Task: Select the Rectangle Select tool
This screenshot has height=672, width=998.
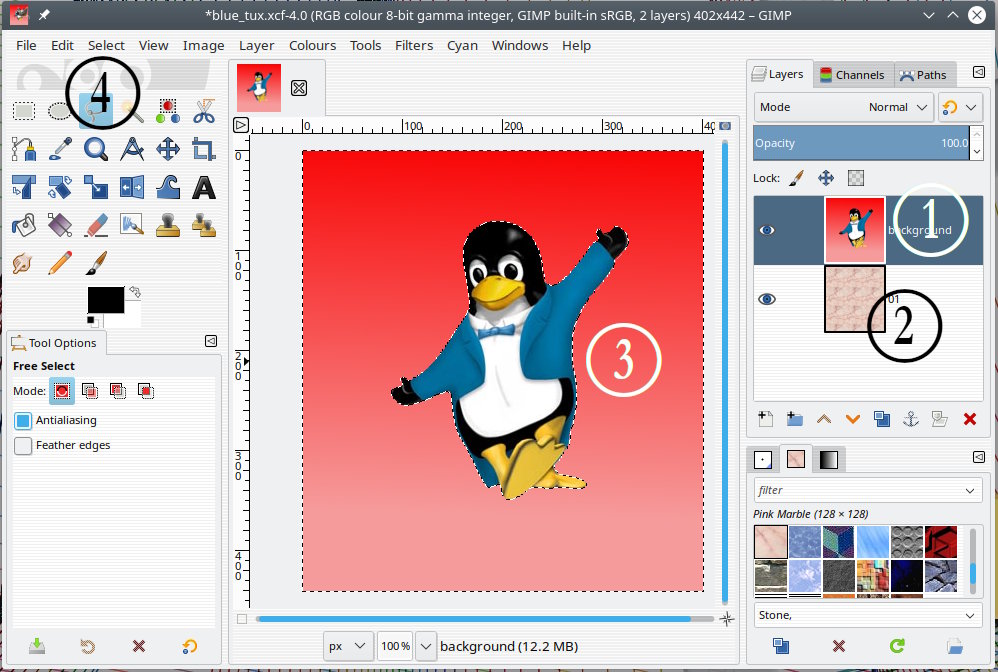Action: (x=24, y=111)
